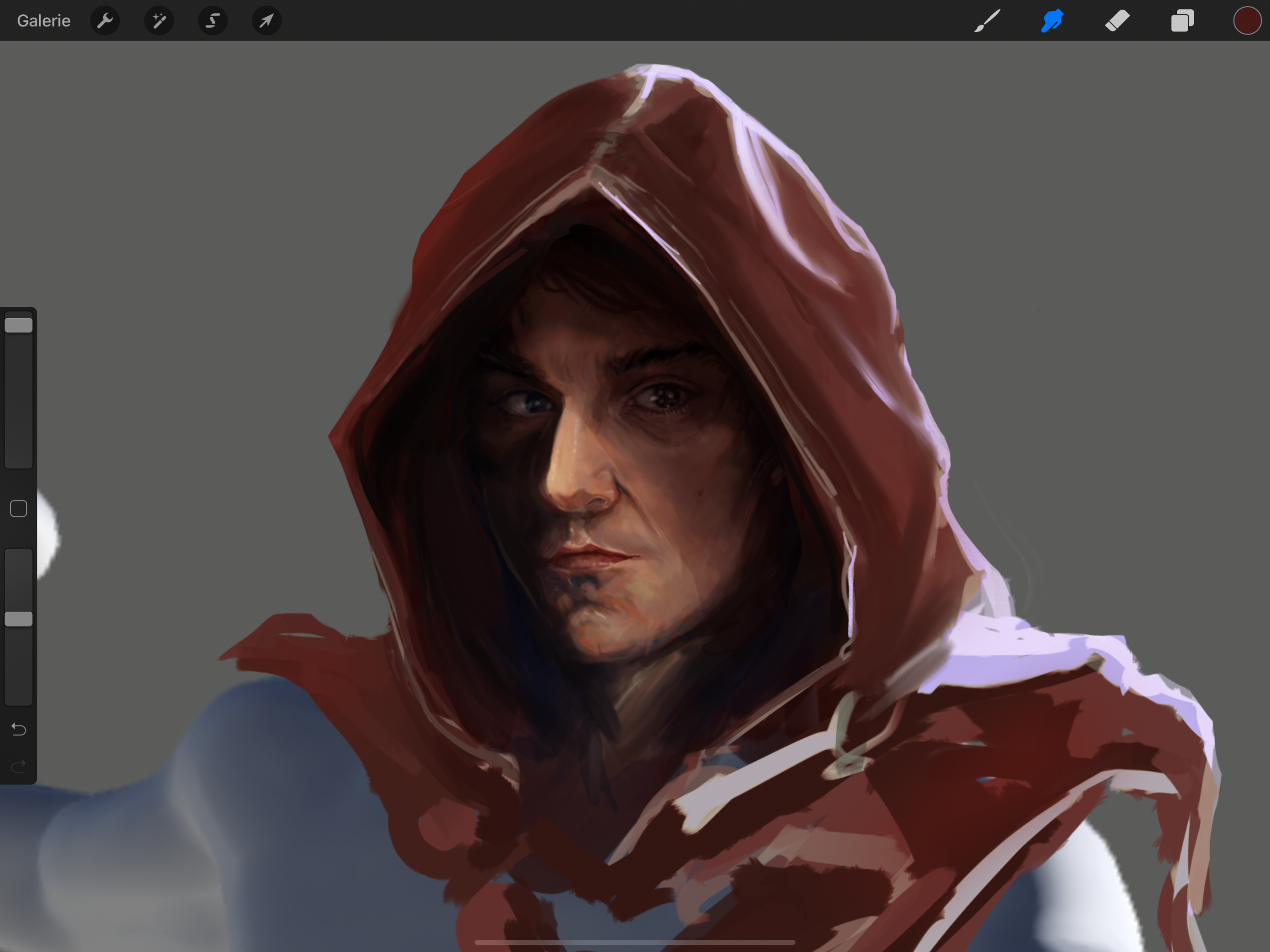
Task: Click the brush opacity slider handle
Action: pyautogui.click(x=18, y=619)
